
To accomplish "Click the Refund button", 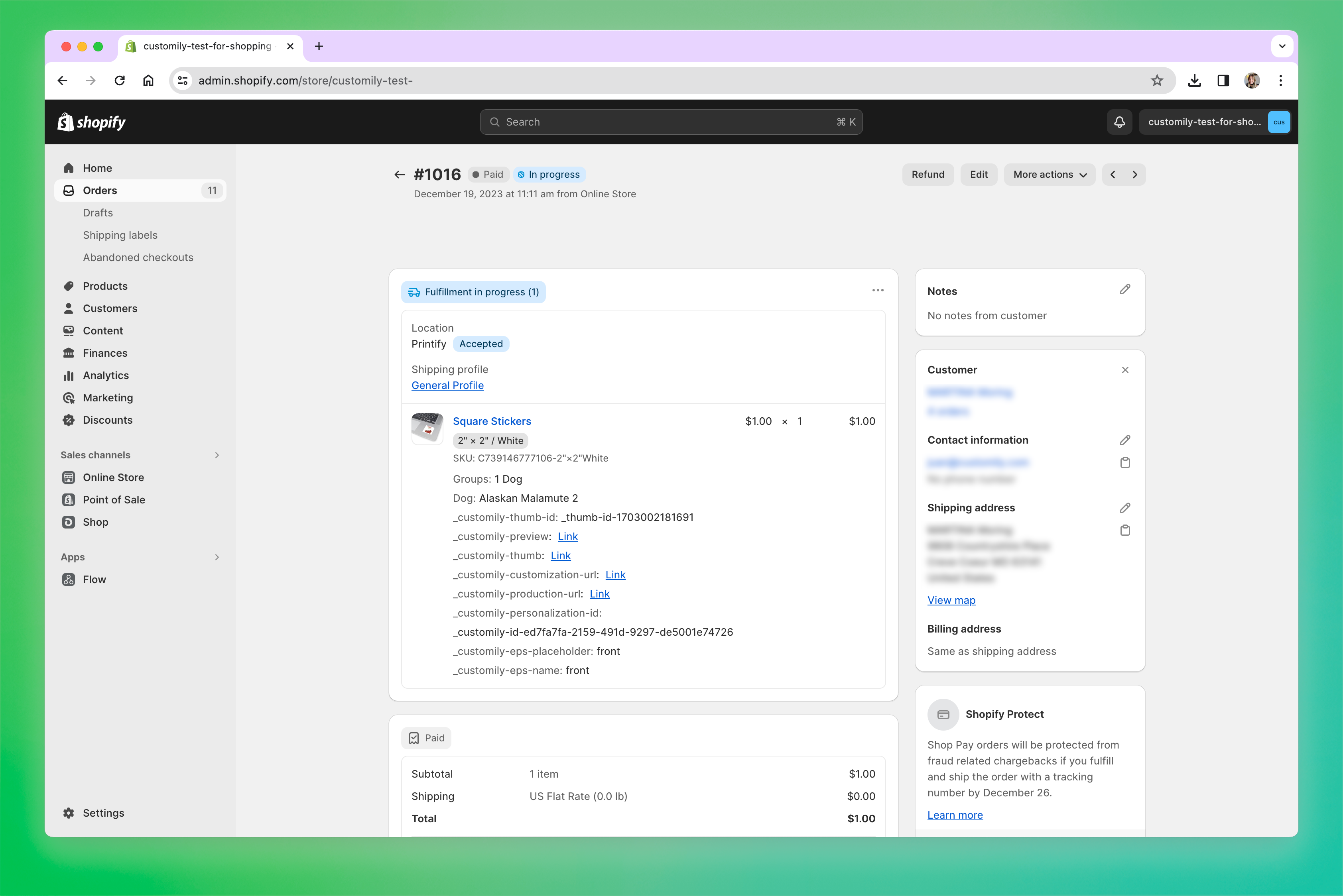I will pos(927,174).
